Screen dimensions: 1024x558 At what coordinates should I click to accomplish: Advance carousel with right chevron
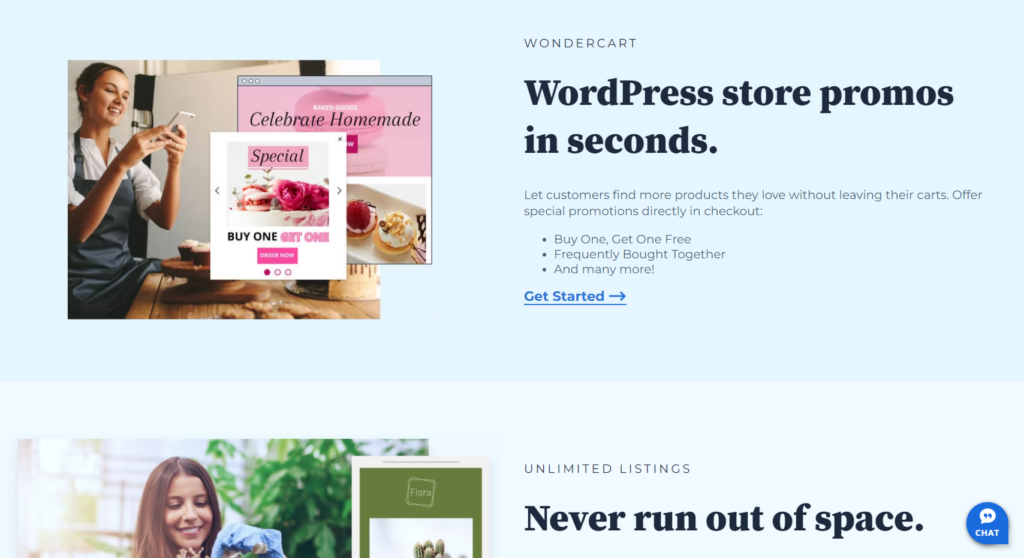[x=339, y=191]
